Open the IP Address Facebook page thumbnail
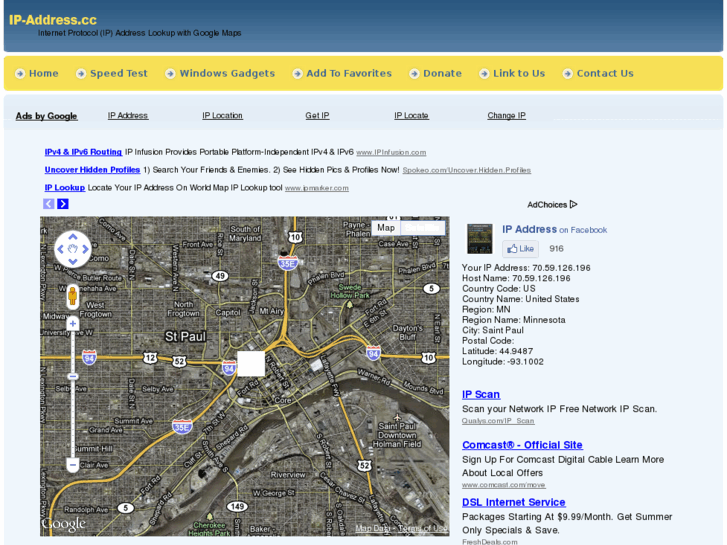Viewport: 727px width, 545px height. coord(479,238)
